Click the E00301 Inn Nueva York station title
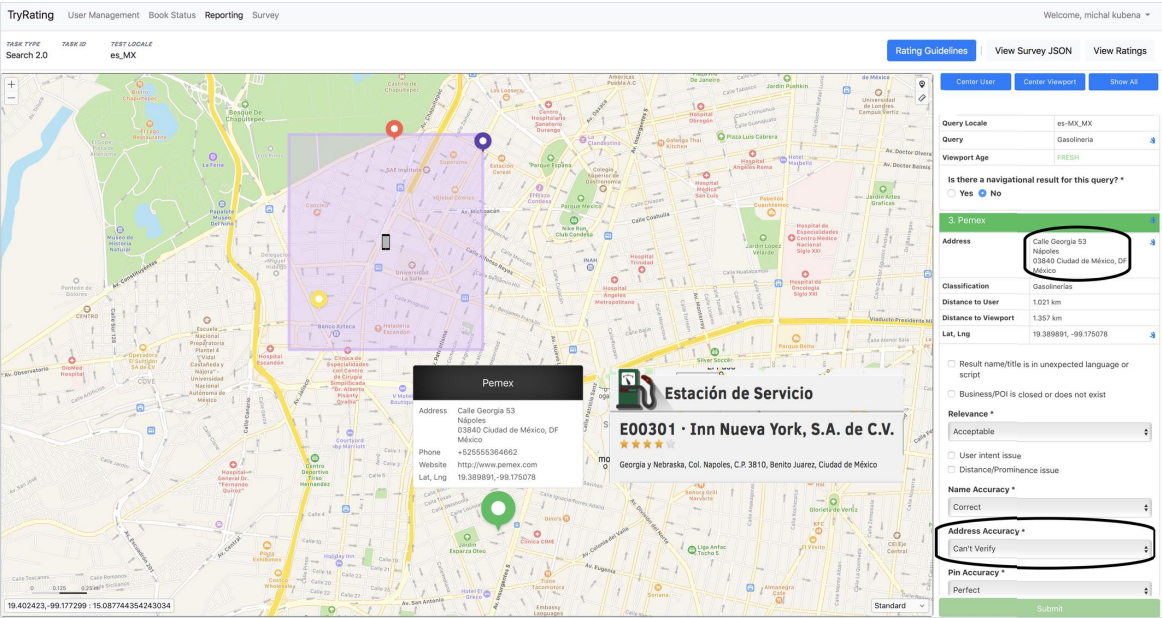The height and width of the screenshot is (618, 1162). (757, 429)
